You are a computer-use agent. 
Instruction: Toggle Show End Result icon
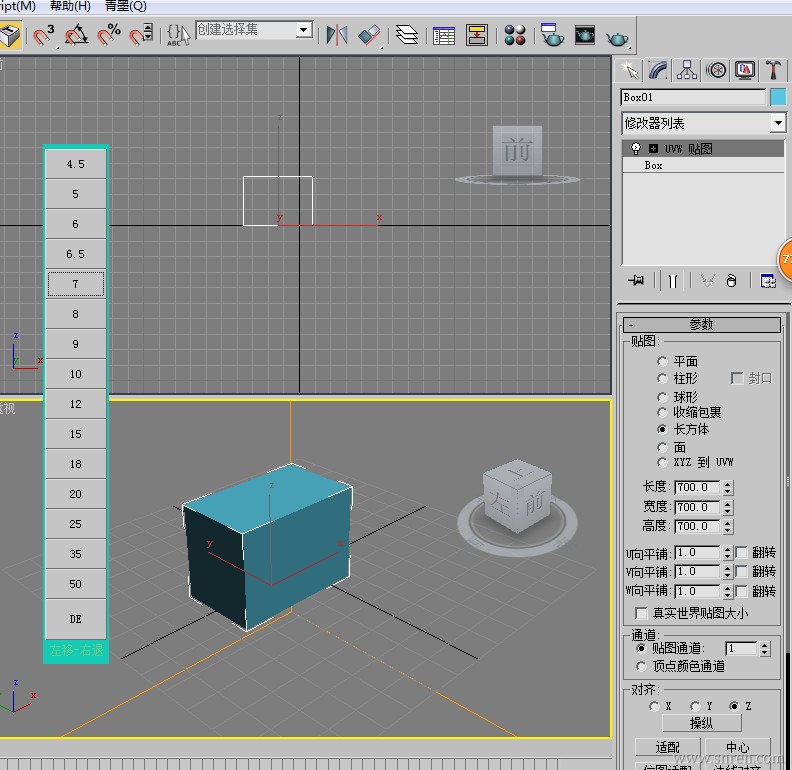[673, 280]
